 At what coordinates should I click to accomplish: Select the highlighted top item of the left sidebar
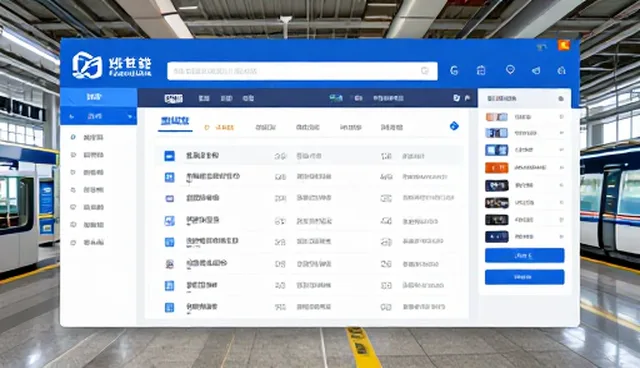point(98,97)
